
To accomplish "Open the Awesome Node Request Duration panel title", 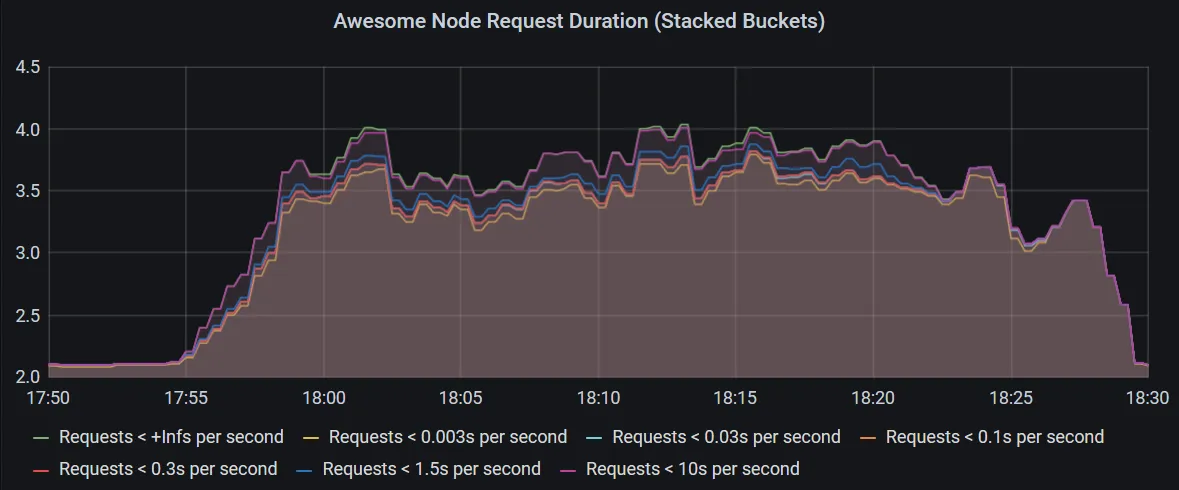I will coord(579,21).
